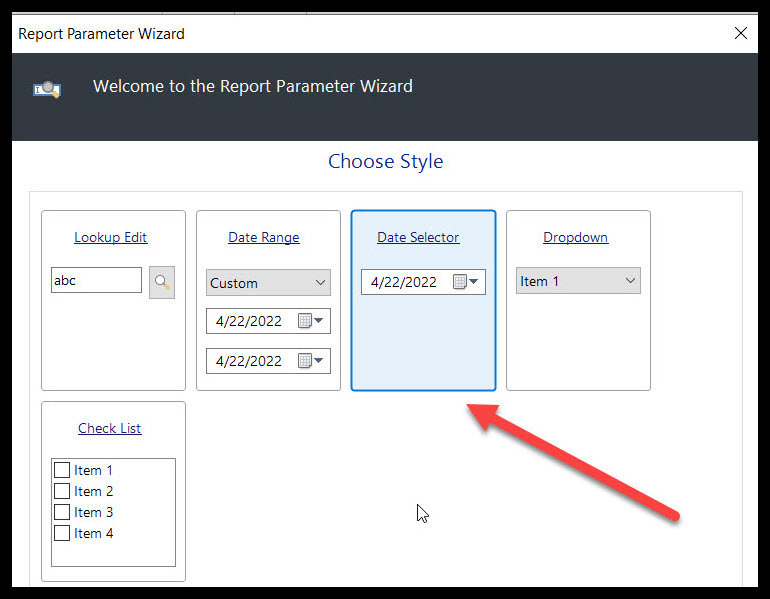Viewport: 770px width, 599px height.
Task: Select the Lookup Edit style link
Action: click(x=111, y=237)
